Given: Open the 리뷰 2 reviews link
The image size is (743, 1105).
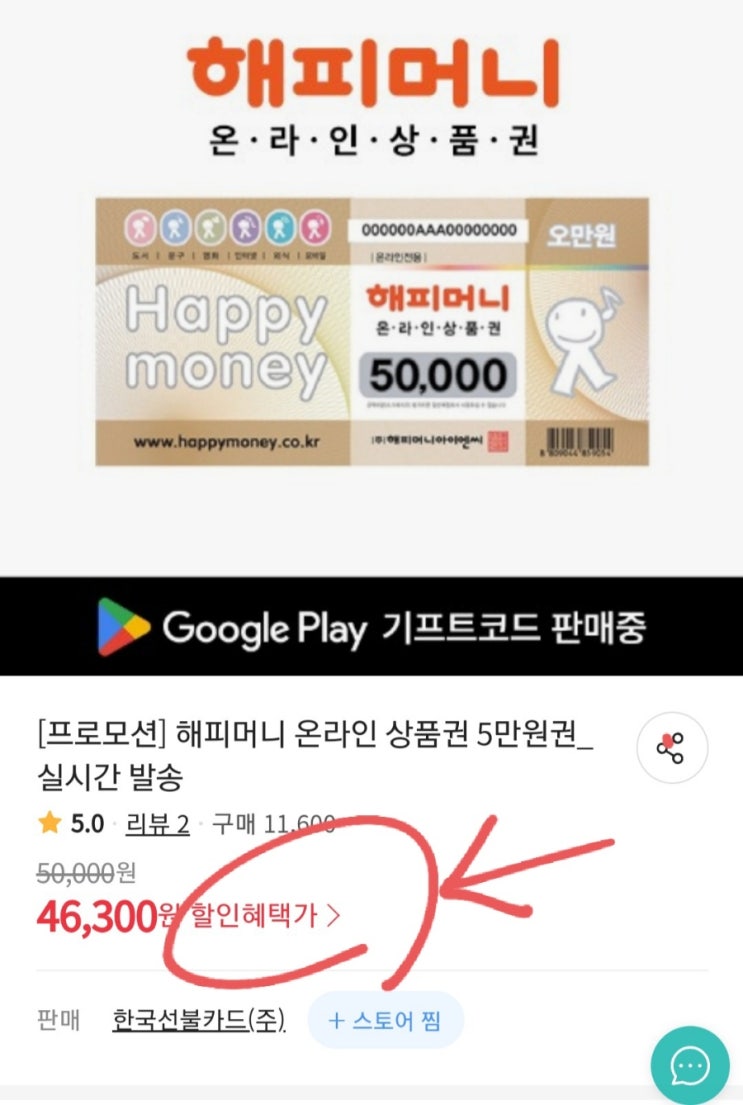Looking at the screenshot, I should click(158, 823).
